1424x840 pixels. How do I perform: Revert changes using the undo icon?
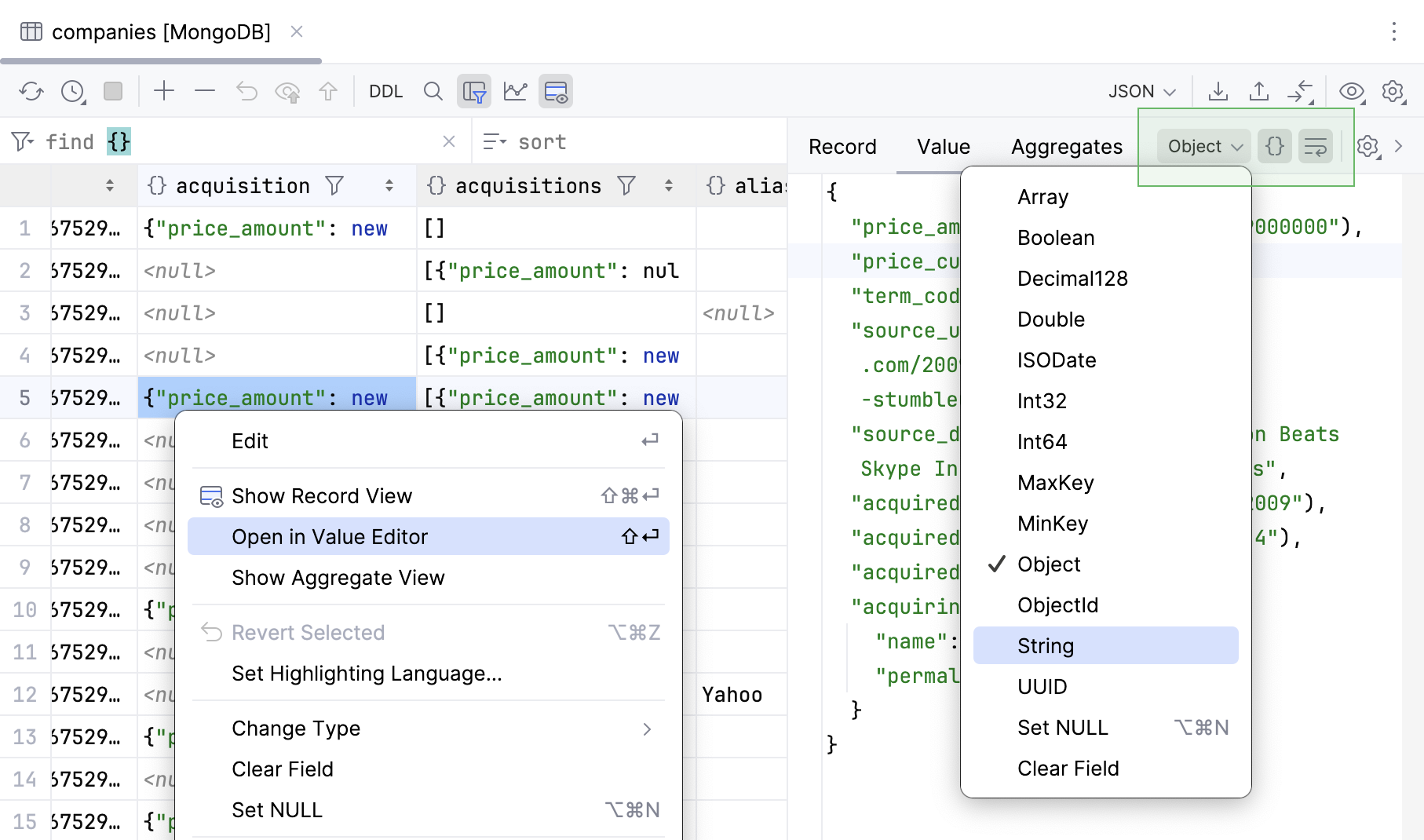pos(246,90)
